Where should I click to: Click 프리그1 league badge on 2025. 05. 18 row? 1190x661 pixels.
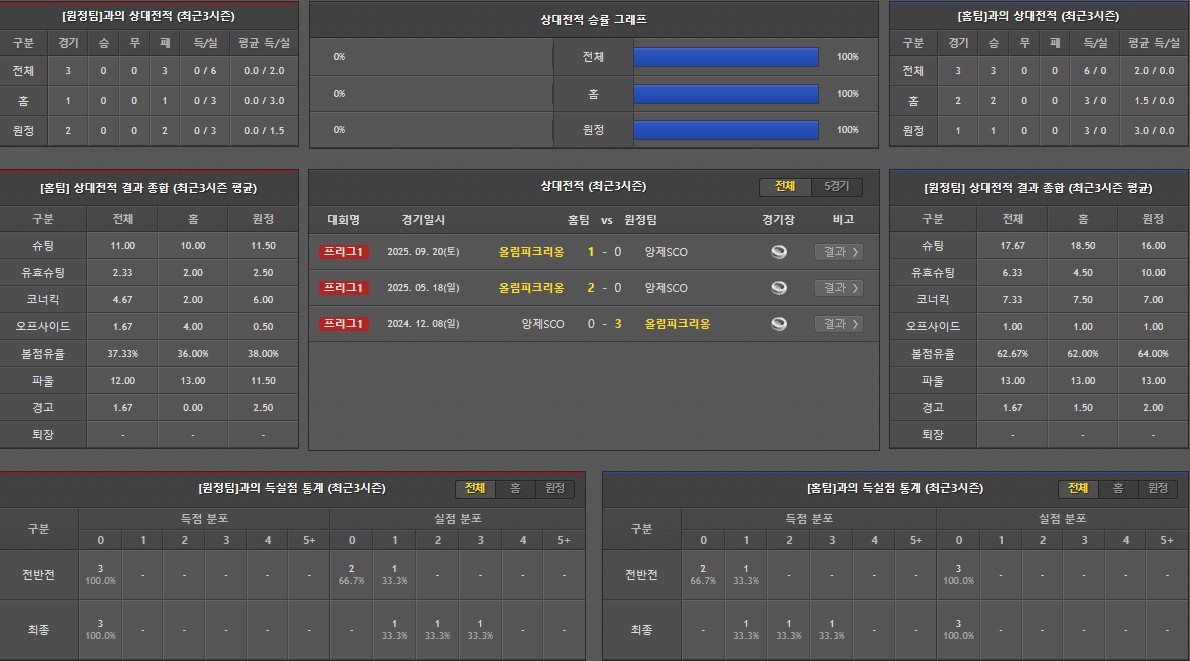(344, 288)
